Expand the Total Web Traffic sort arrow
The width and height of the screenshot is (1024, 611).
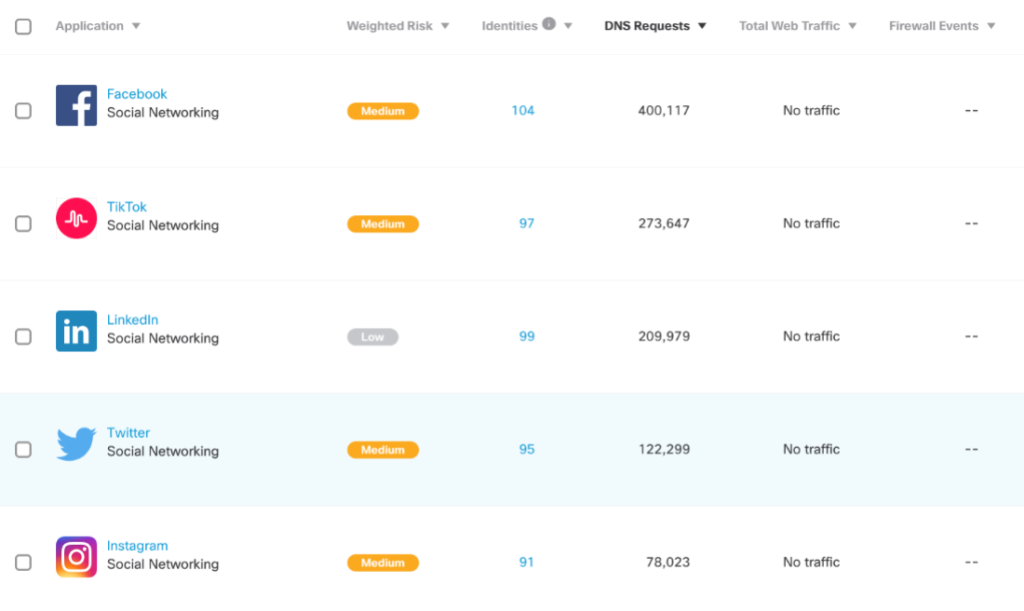[852, 27]
